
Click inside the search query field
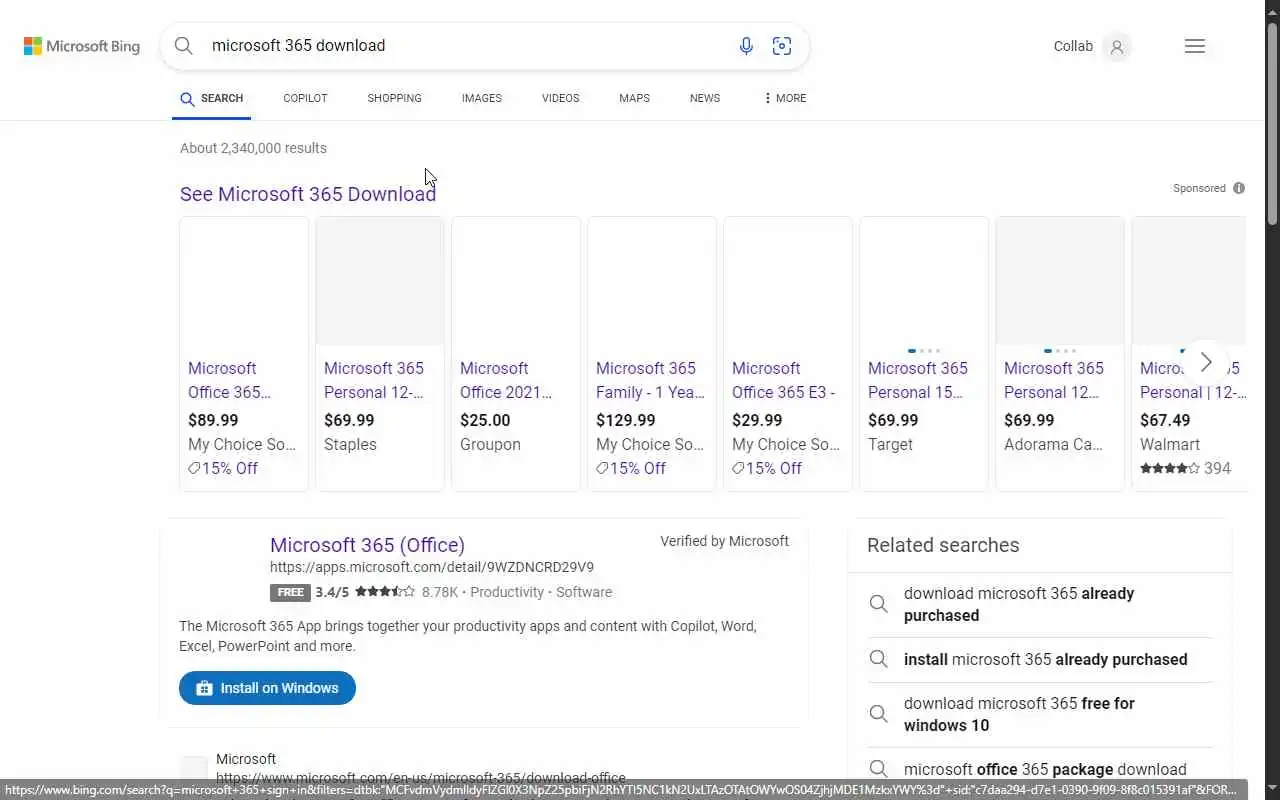460,46
